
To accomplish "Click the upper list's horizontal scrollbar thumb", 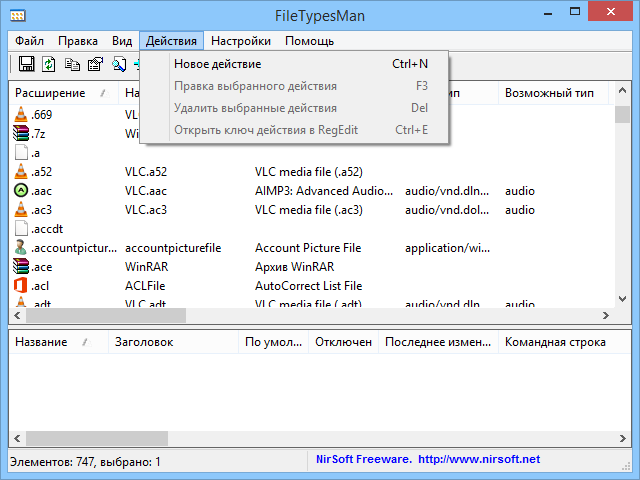I will [106, 316].
